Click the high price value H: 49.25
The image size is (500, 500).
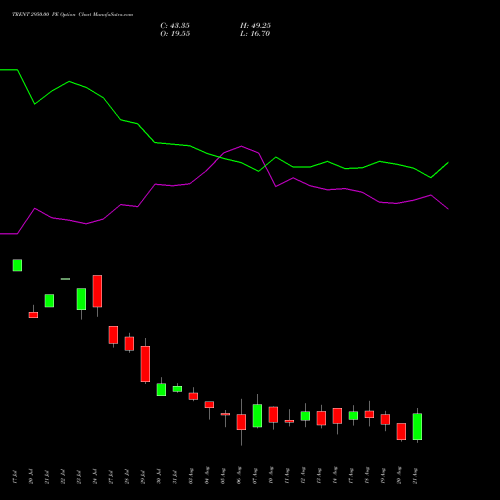tap(255, 26)
